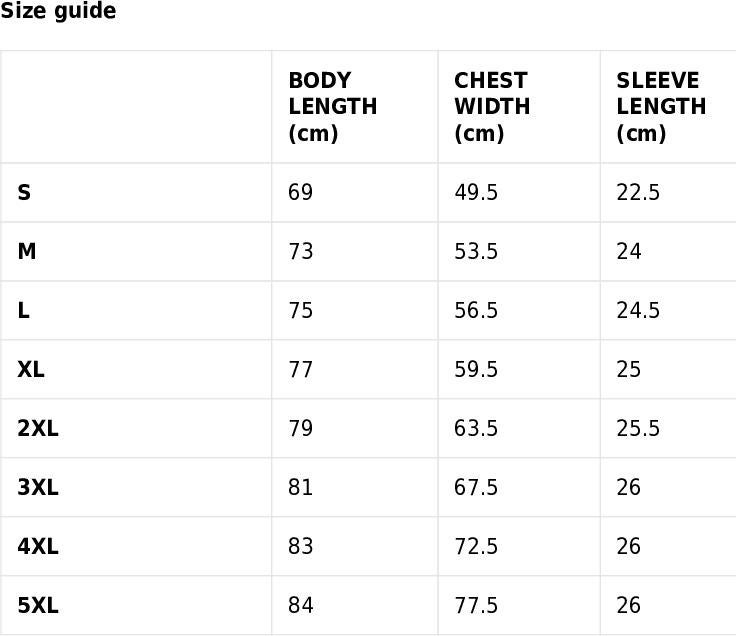
Task: Select the CHEST WIDTH (cm) column header
Action: tap(492, 107)
